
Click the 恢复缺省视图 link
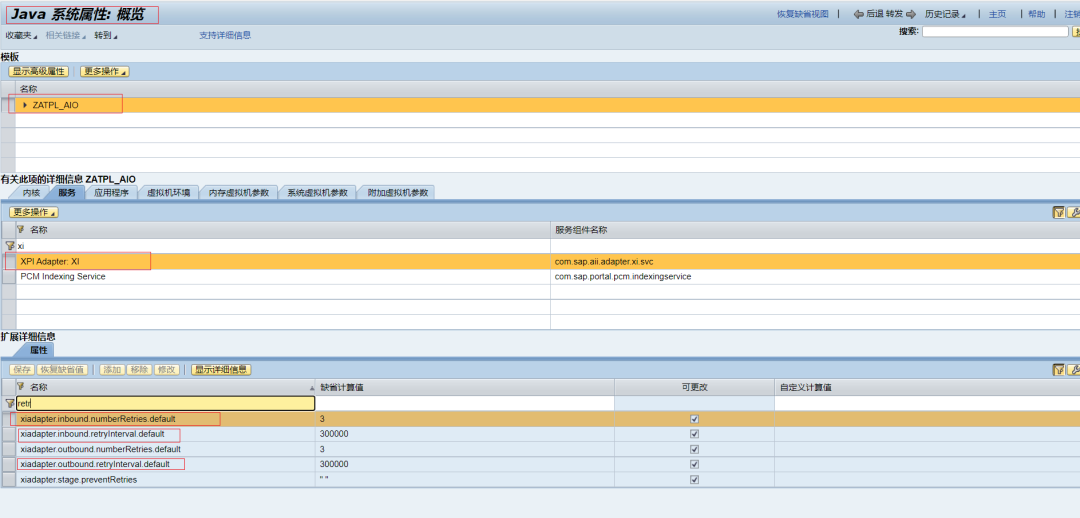coord(802,14)
